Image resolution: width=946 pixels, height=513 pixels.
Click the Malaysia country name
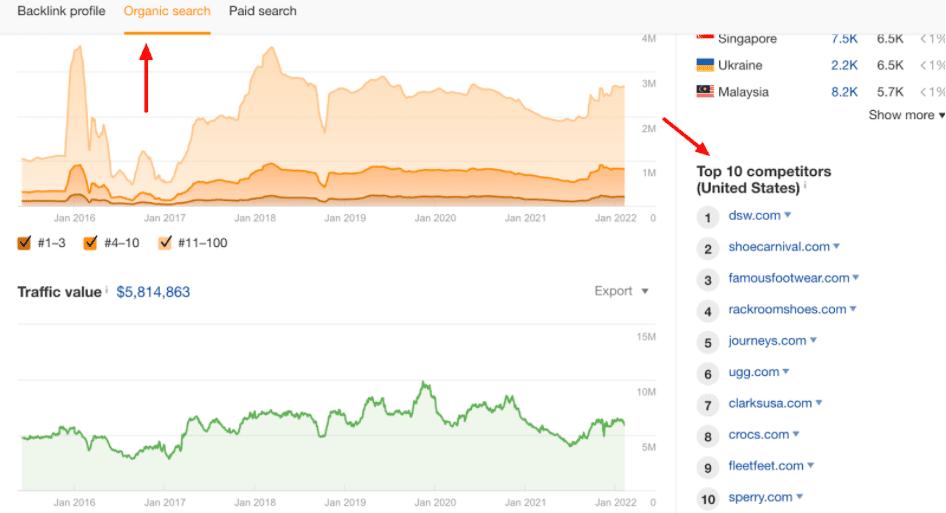tap(743, 92)
